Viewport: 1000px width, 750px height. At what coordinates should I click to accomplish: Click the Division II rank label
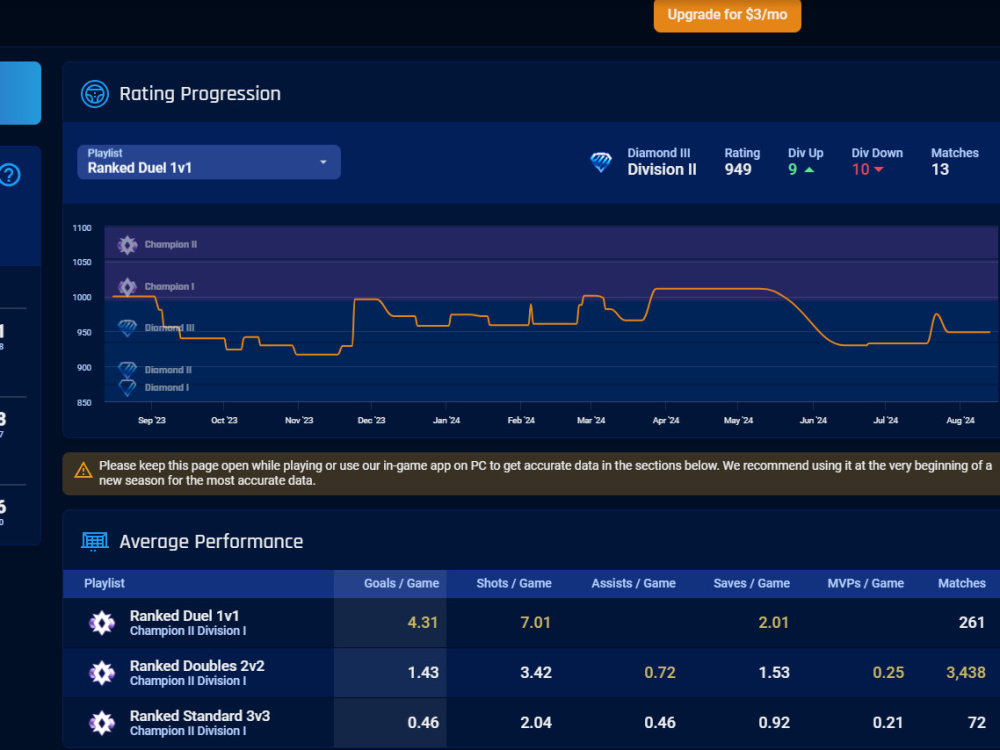pyautogui.click(x=661, y=170)
